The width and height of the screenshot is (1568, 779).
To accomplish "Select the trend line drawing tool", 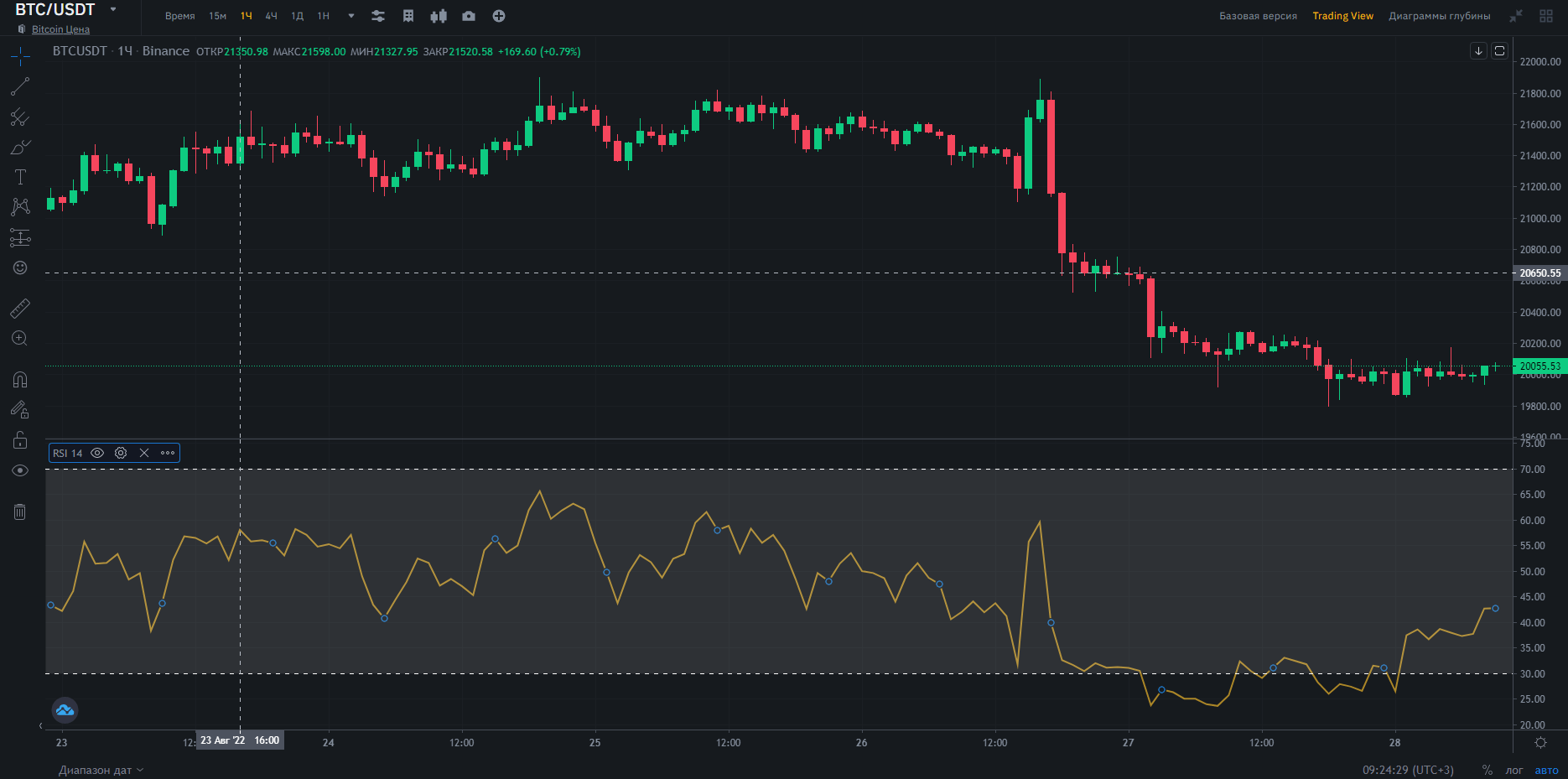I will 20,86.
